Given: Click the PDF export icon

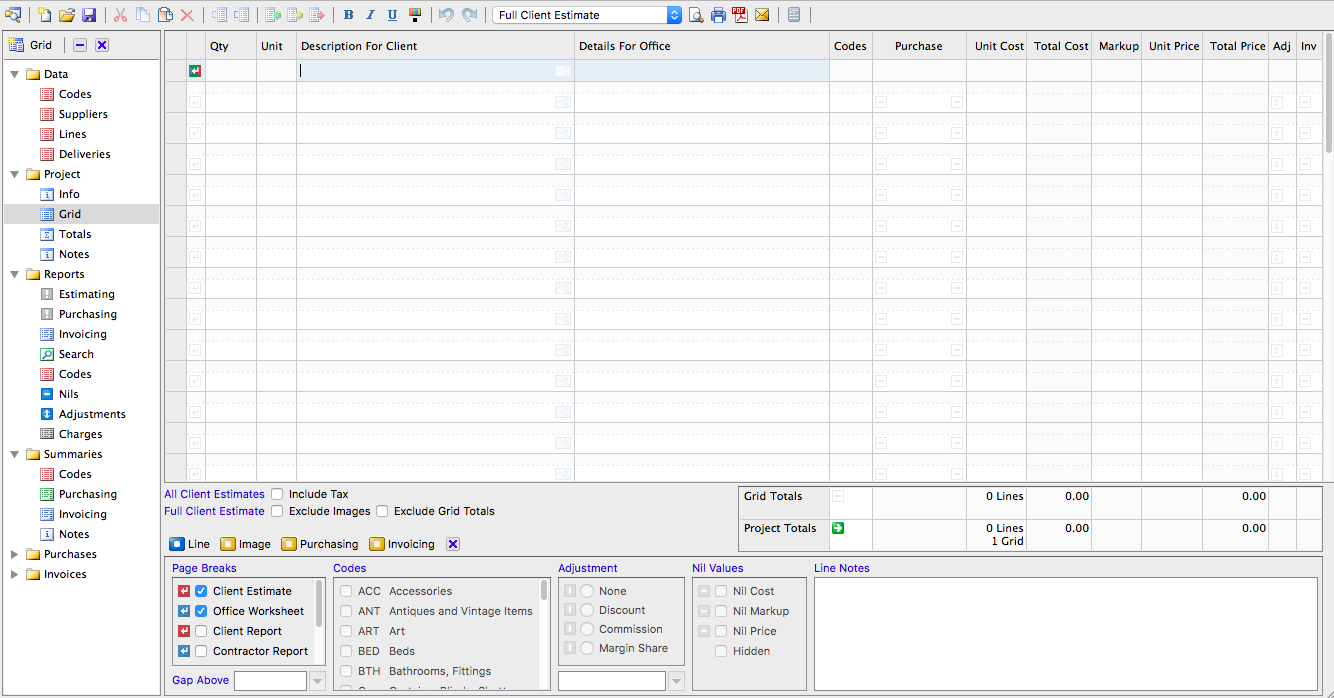Looking at the screenshot, I should (740, 15).
